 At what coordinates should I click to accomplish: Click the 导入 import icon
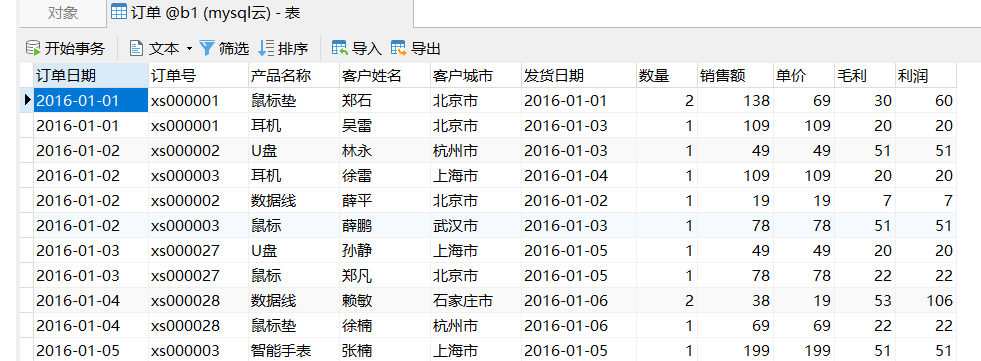coord(340,48)
